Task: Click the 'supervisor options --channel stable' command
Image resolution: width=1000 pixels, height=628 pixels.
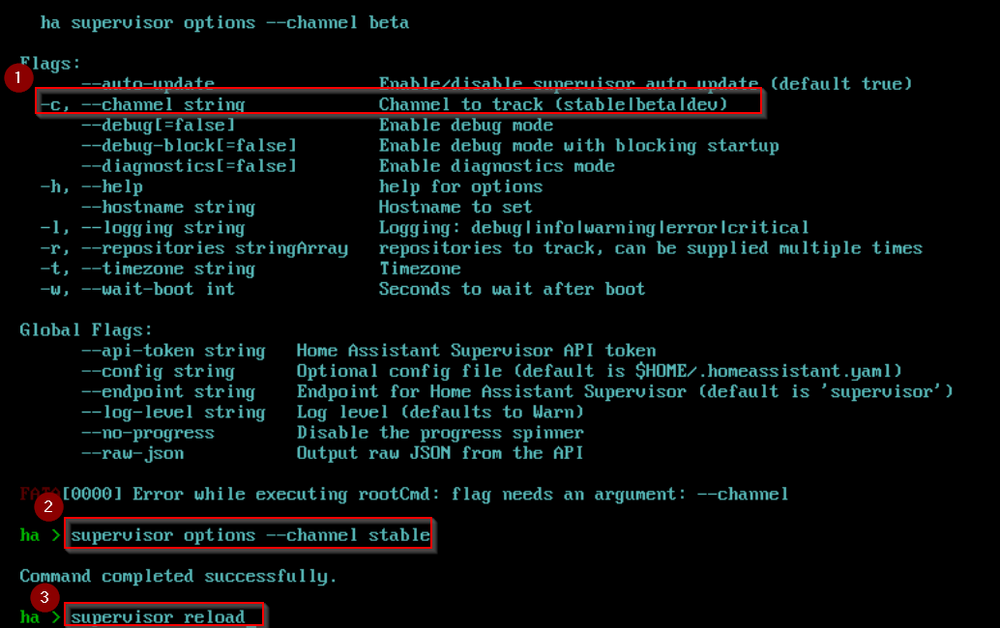Action: coord(249,535)
